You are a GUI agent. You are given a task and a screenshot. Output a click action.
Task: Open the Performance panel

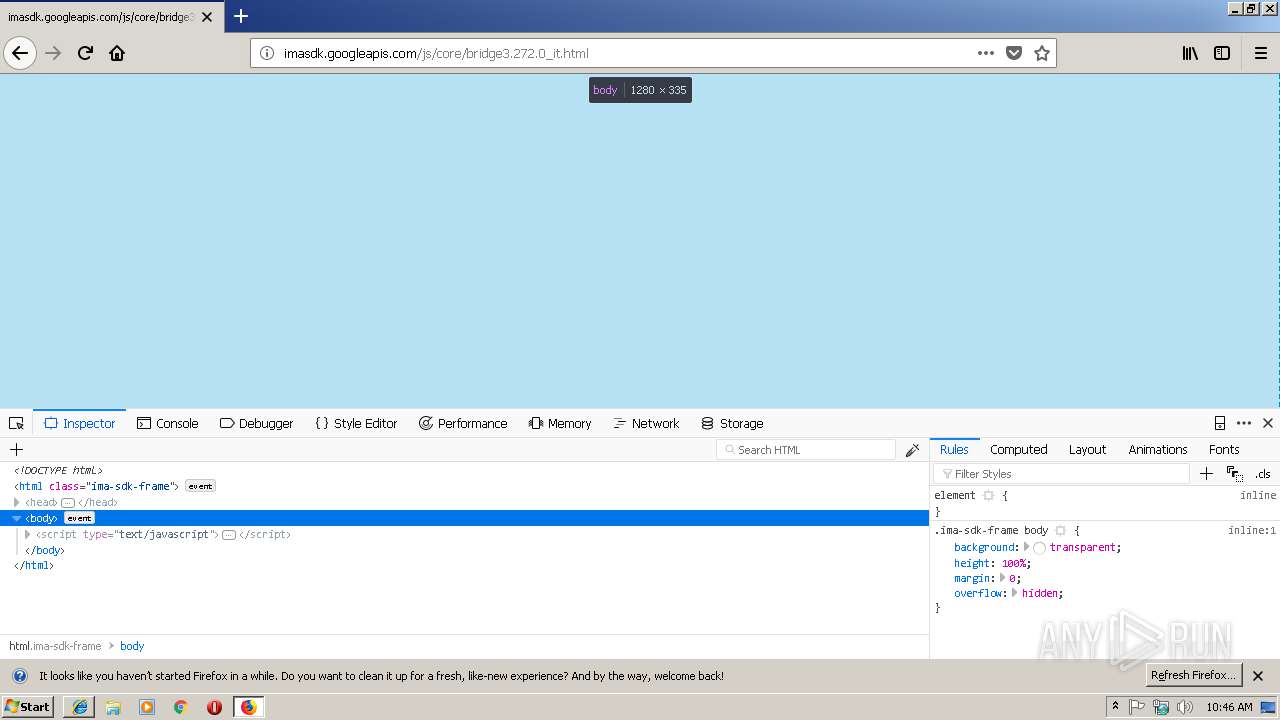tap(463, 423)
